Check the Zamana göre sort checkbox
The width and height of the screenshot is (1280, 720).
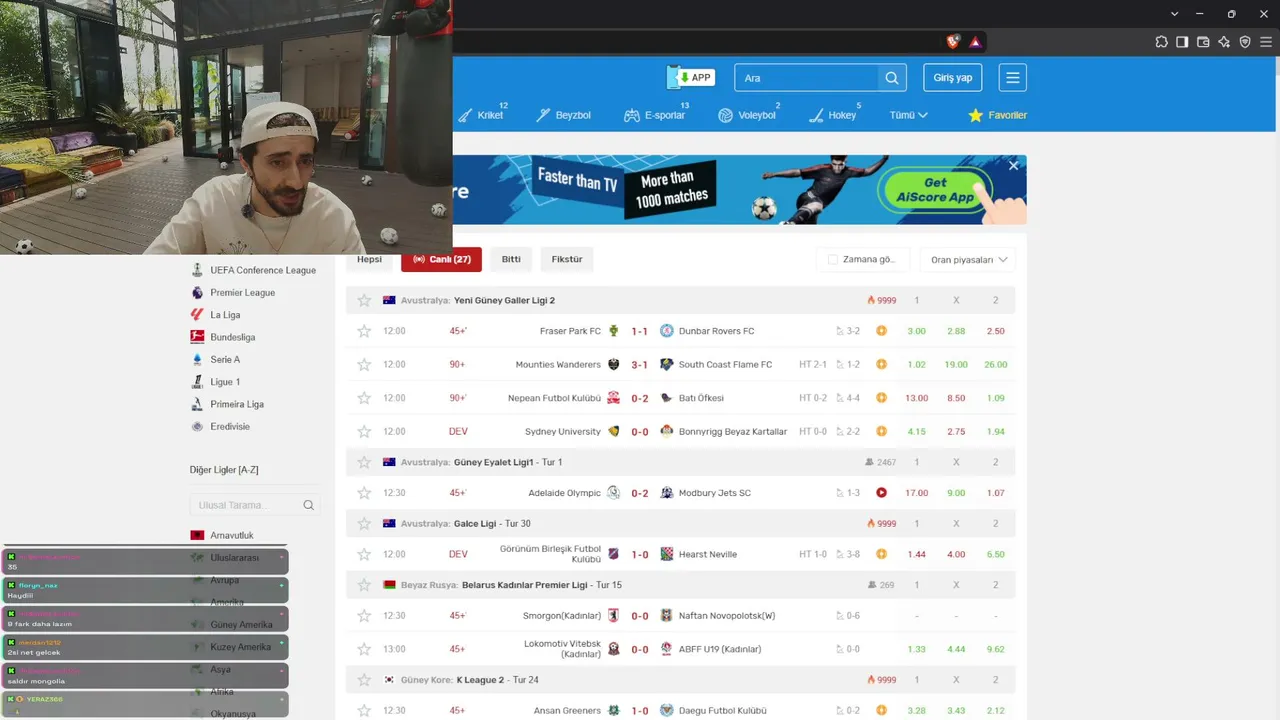(832, 260)
